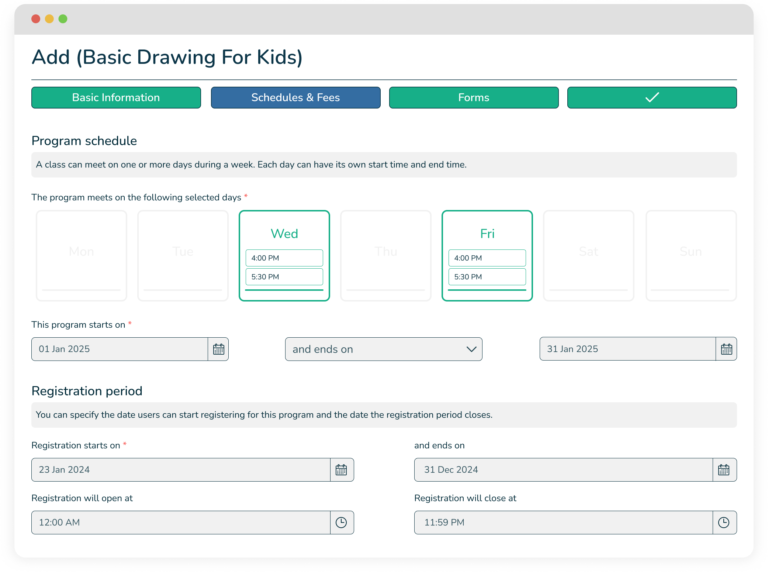Select the Schedules & Fees tab
The width and height of the screenshot is (768, 572).
[295, 98]
